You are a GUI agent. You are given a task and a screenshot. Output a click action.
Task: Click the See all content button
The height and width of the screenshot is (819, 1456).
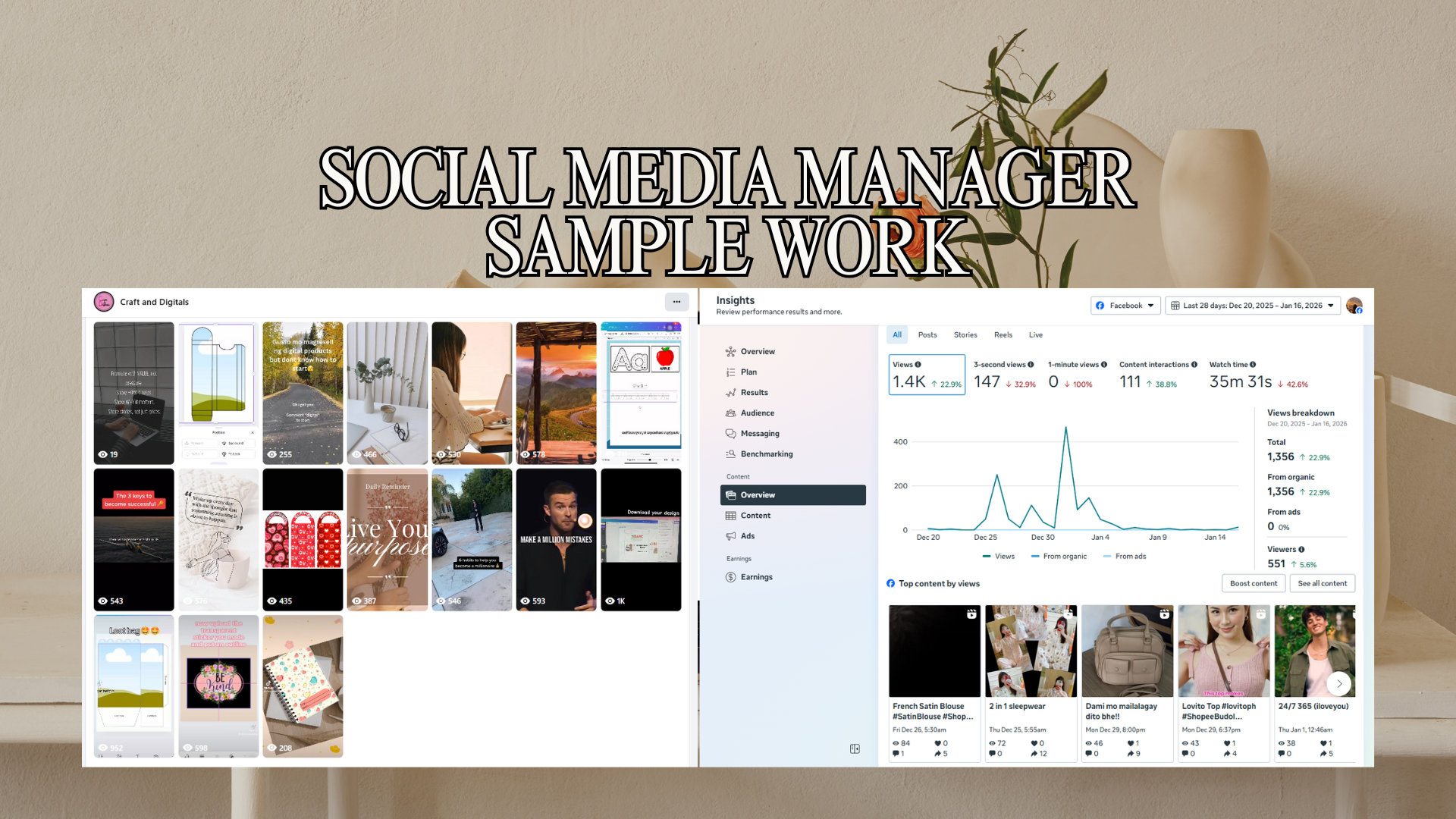pyautogui.click(x=1322, y=583)
